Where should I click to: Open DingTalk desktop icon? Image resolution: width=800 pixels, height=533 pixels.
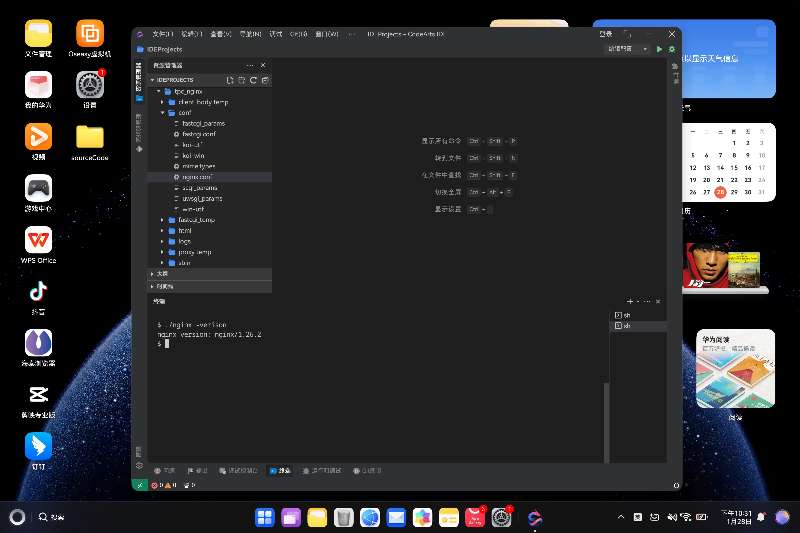(38, 451)
